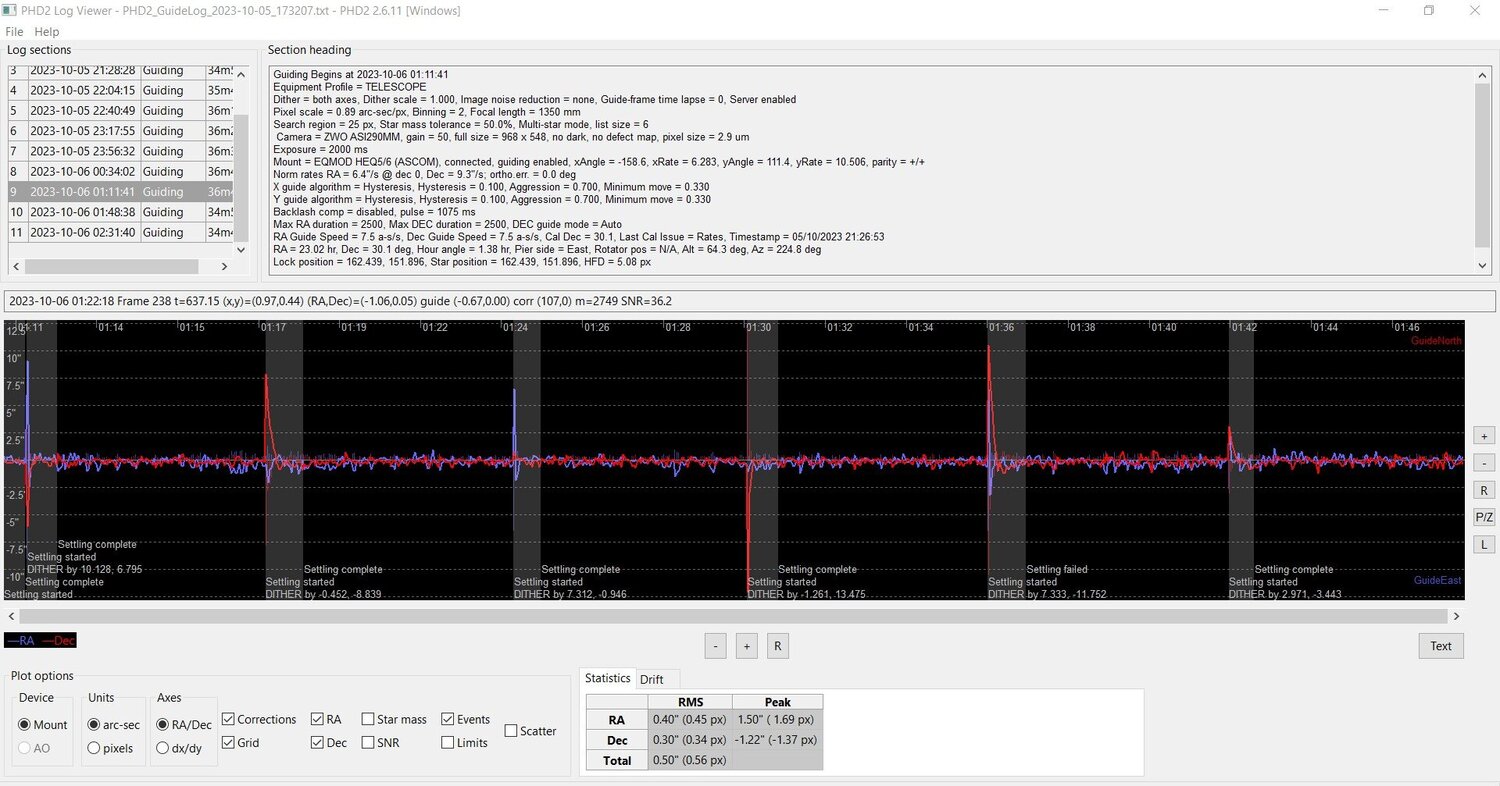Select RA/Dec axes option
Screen dimensions: 1500x786
pyautogui.click(x=184, y=724)
